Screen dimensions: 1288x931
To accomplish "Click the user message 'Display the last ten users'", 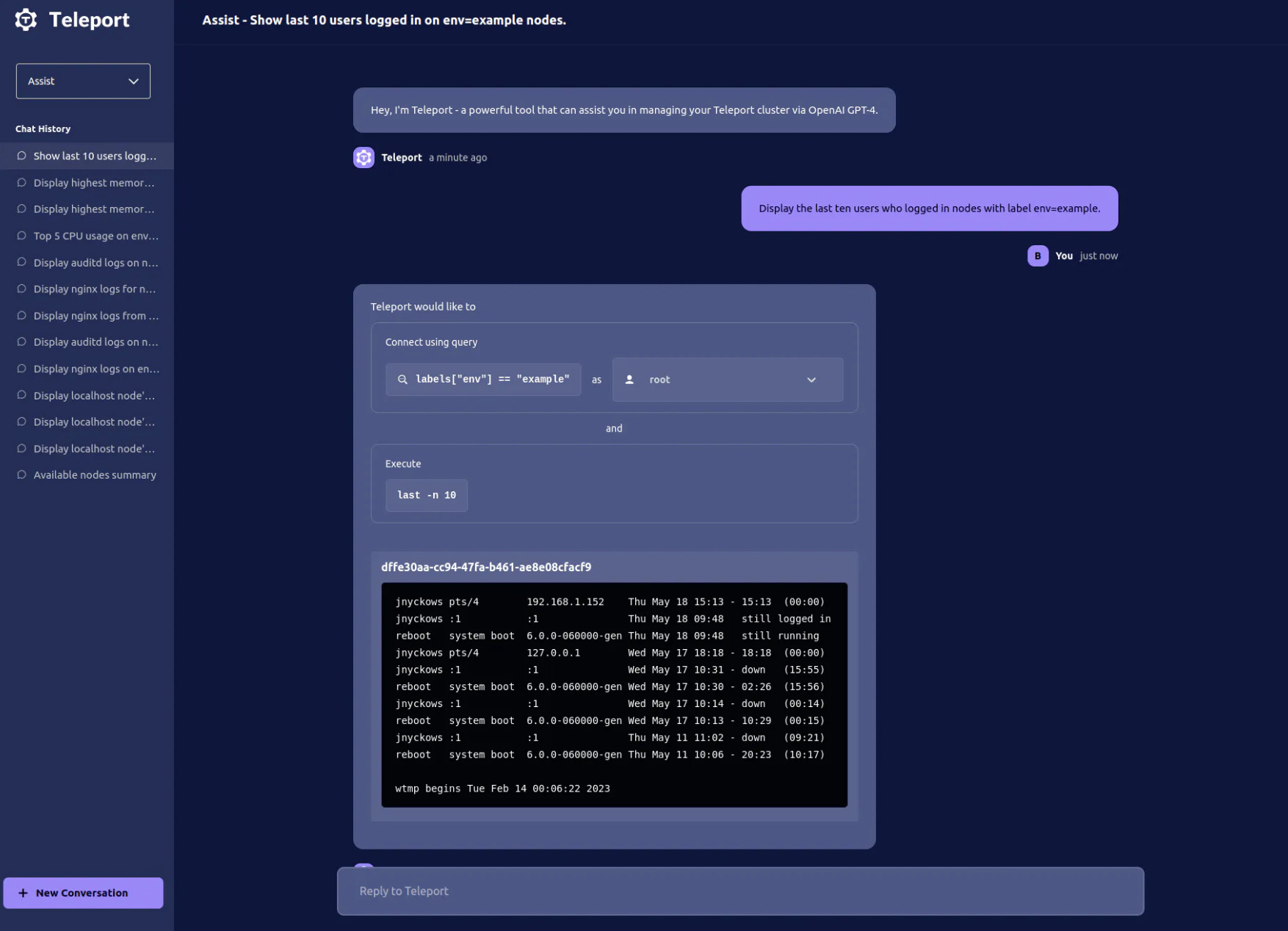I will coord(930,209).
